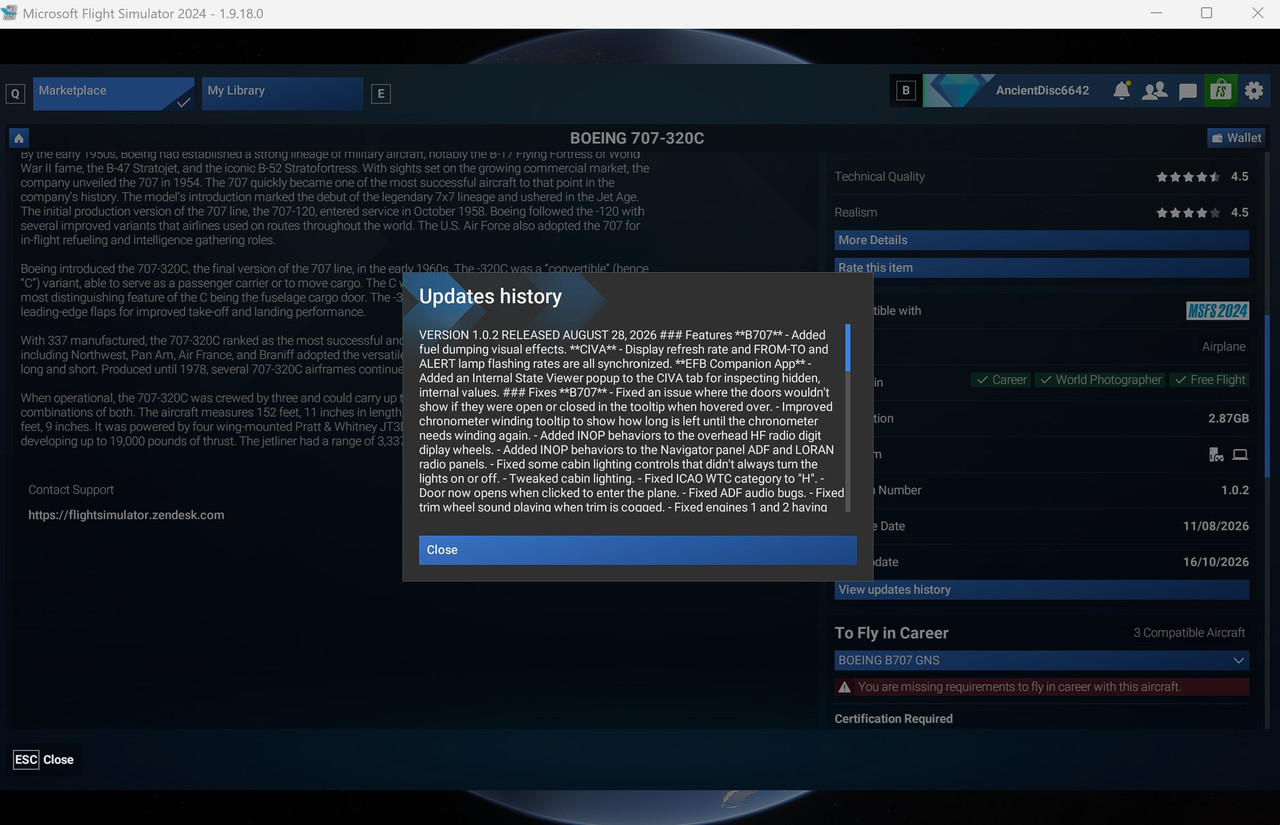Viewport: 1280px width, 825px height.
Task: Close the Updates history dialog
Action: (x=638, y=550)
